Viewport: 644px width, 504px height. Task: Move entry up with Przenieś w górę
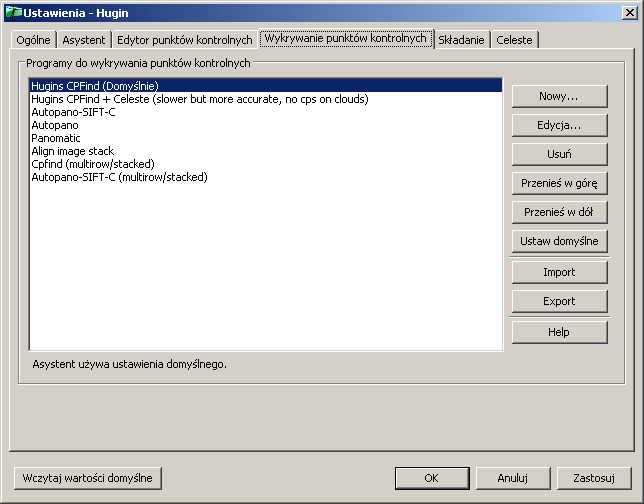pos(559,183)
